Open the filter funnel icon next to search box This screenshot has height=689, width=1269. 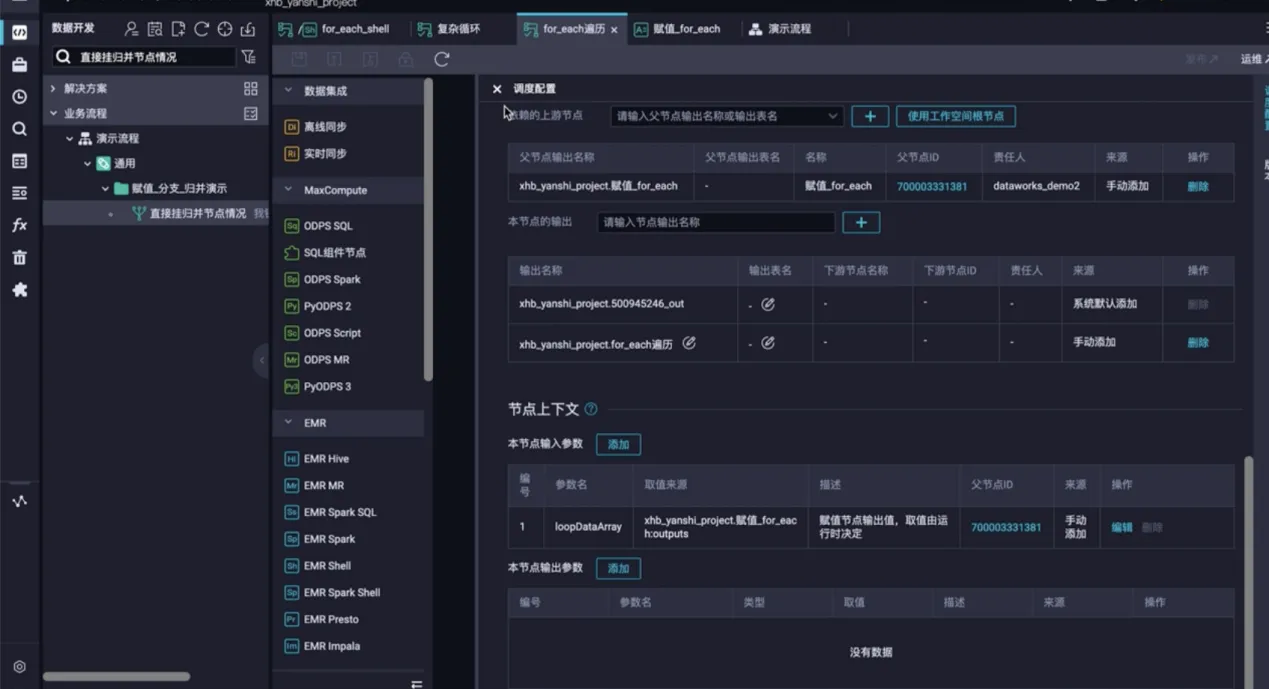[249, 57]
